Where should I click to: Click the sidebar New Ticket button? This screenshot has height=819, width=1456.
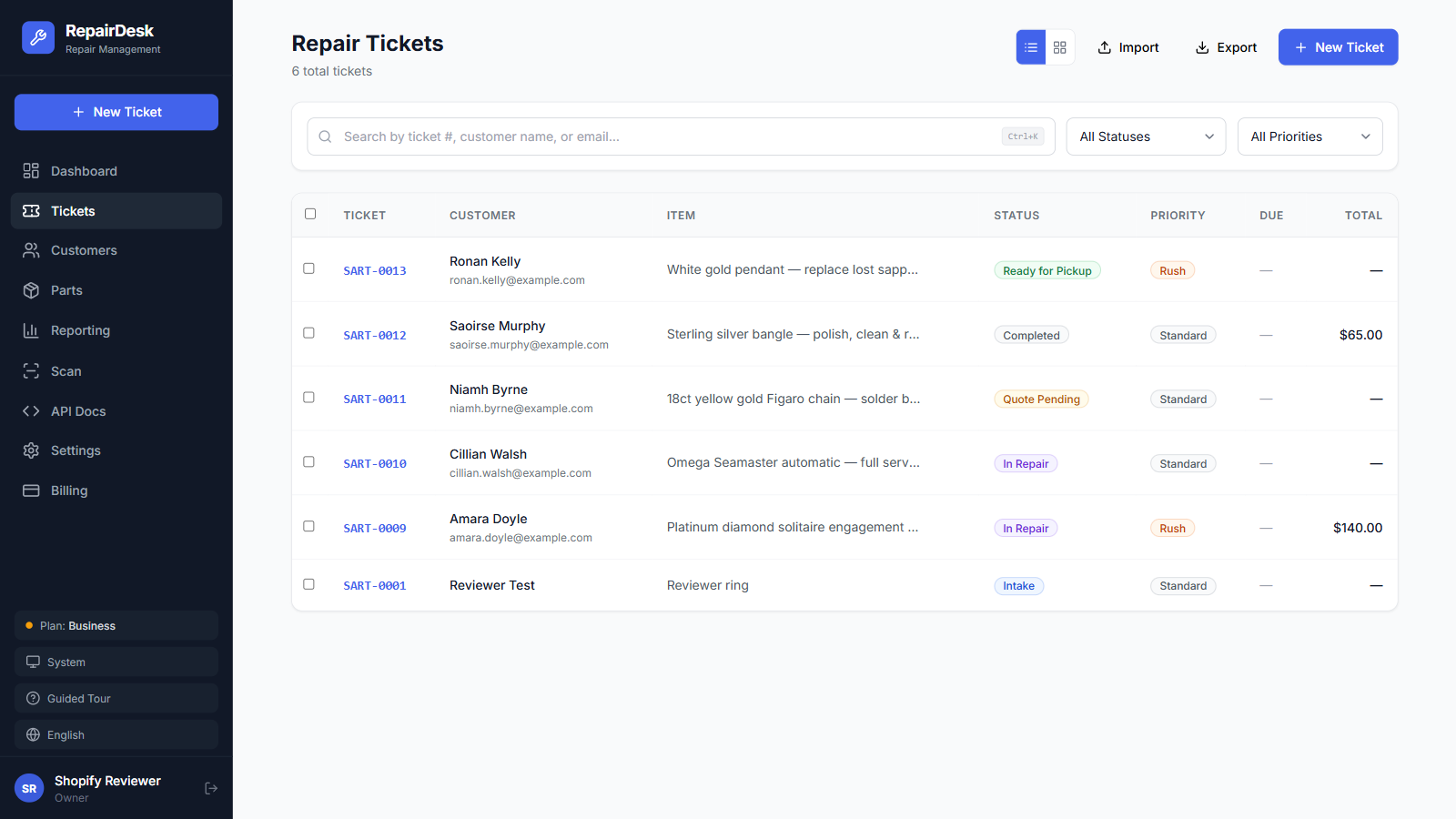[x=116, y=112]
